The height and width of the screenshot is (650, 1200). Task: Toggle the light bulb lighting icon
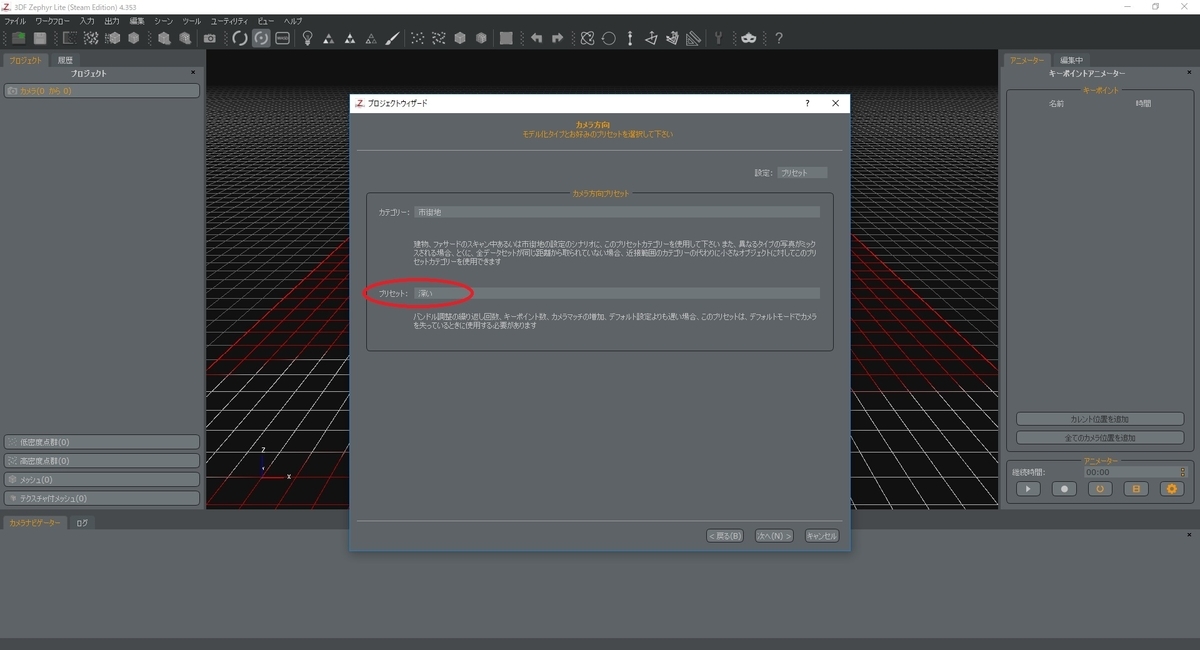coord(307,39)
